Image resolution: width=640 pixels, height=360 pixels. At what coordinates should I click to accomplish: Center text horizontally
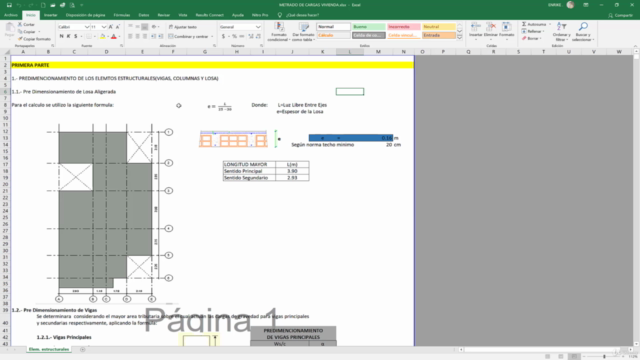pyautogui.click(x=138, y=36)
